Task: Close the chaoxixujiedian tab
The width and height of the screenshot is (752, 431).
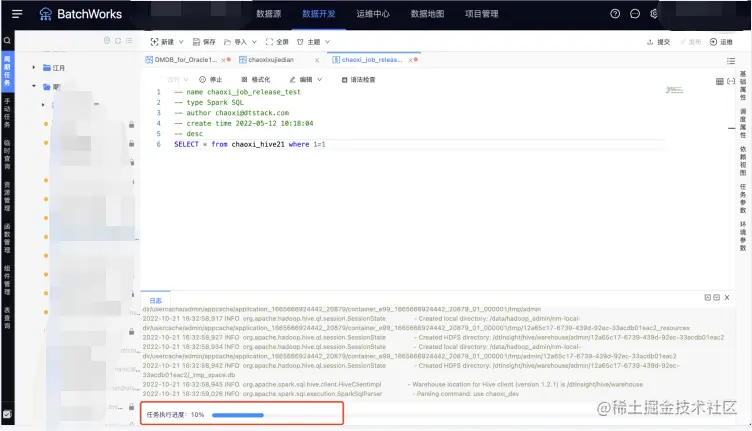Action: click(317, 60)
